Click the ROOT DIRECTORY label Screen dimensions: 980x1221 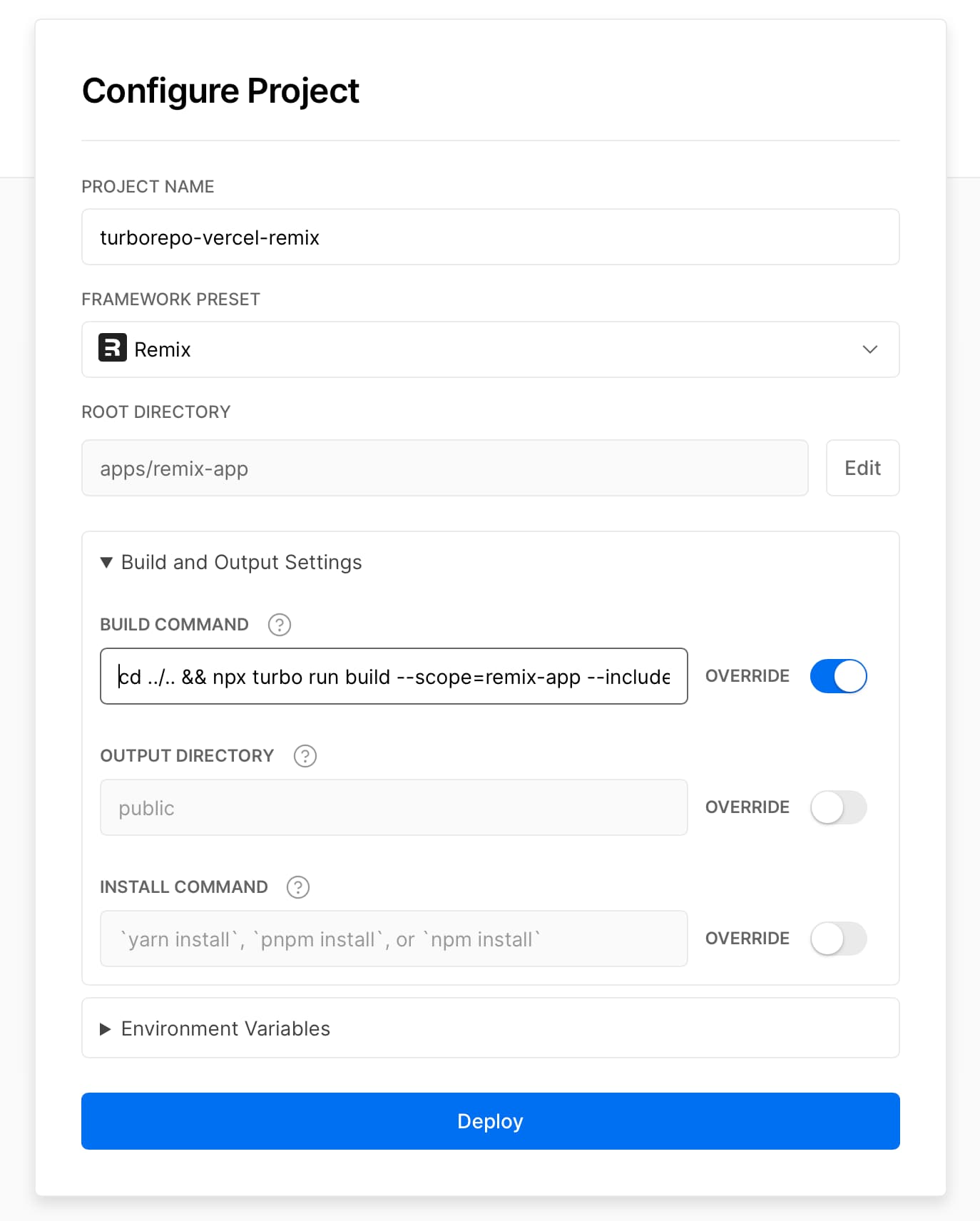(156, 412)
